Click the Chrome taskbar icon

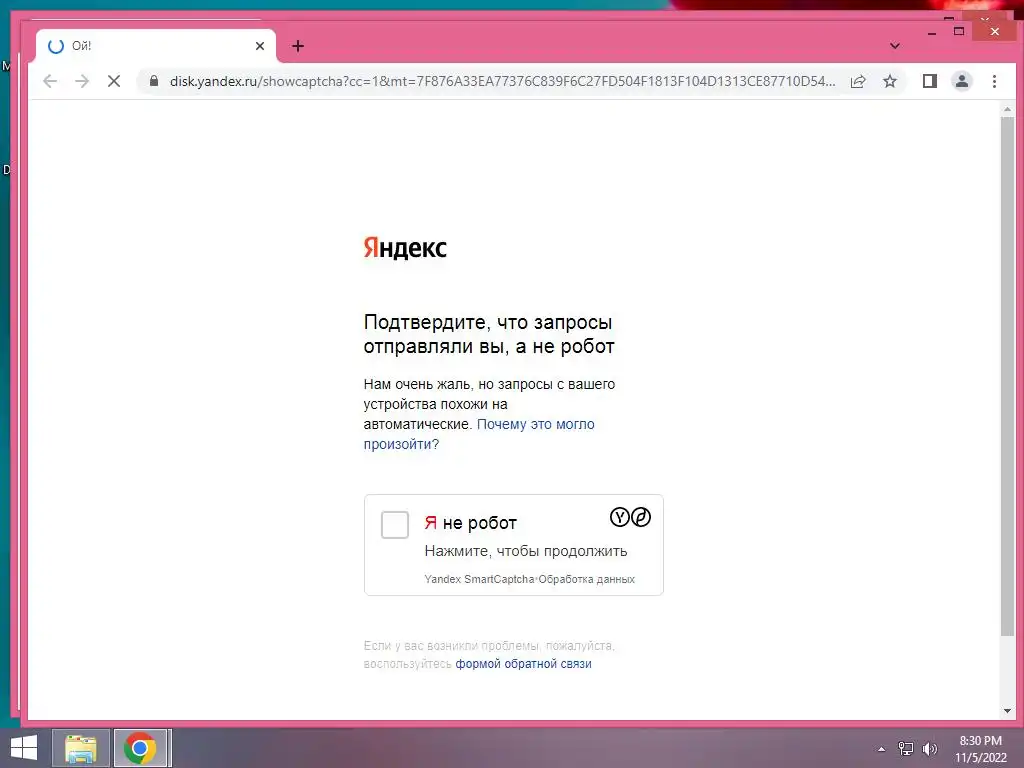pos(140,748)
